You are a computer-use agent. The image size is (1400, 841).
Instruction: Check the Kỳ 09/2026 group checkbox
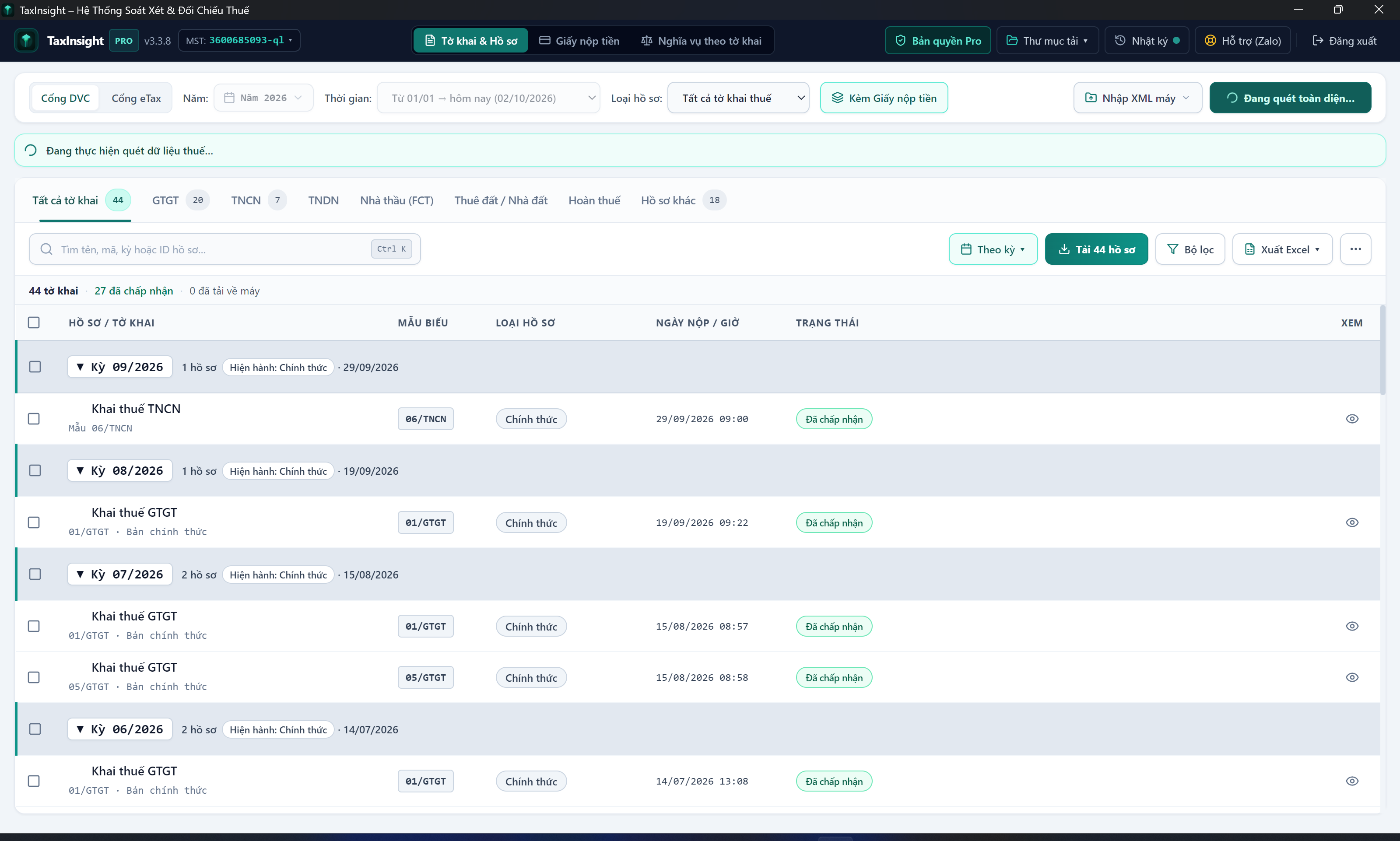[x=35, y=367]
